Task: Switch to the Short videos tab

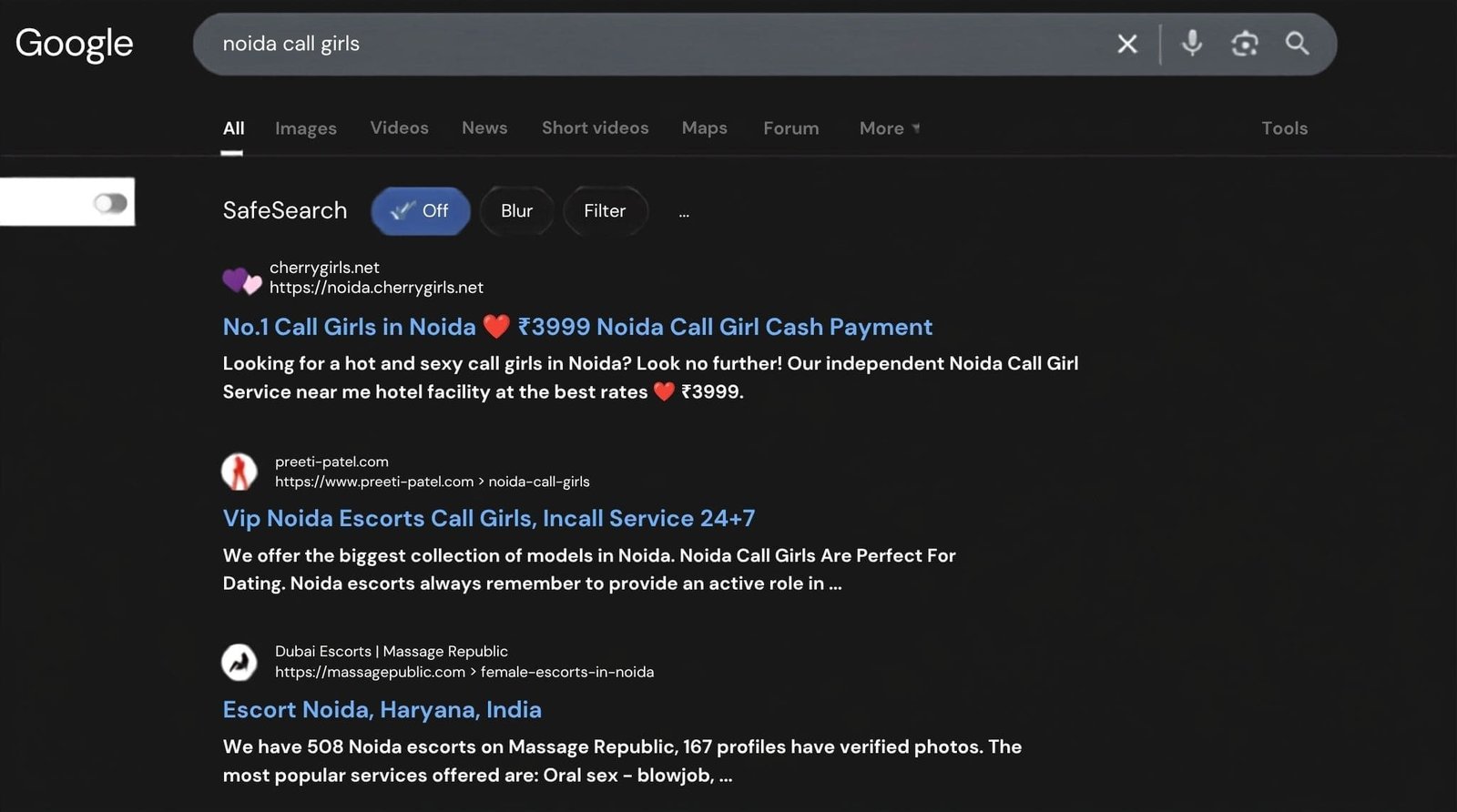Action: 595,128
